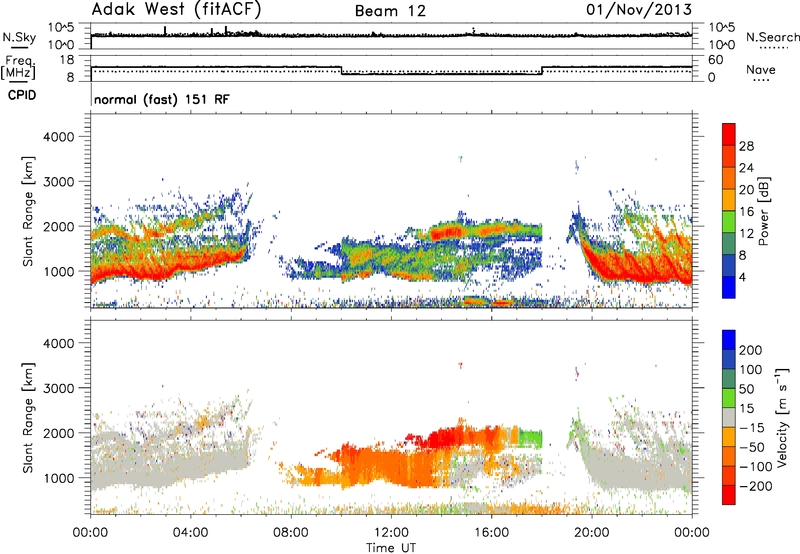This screenshot has width=800, height=554.
Task: Click the '60' Nave axis value
Action: [715, 60]
